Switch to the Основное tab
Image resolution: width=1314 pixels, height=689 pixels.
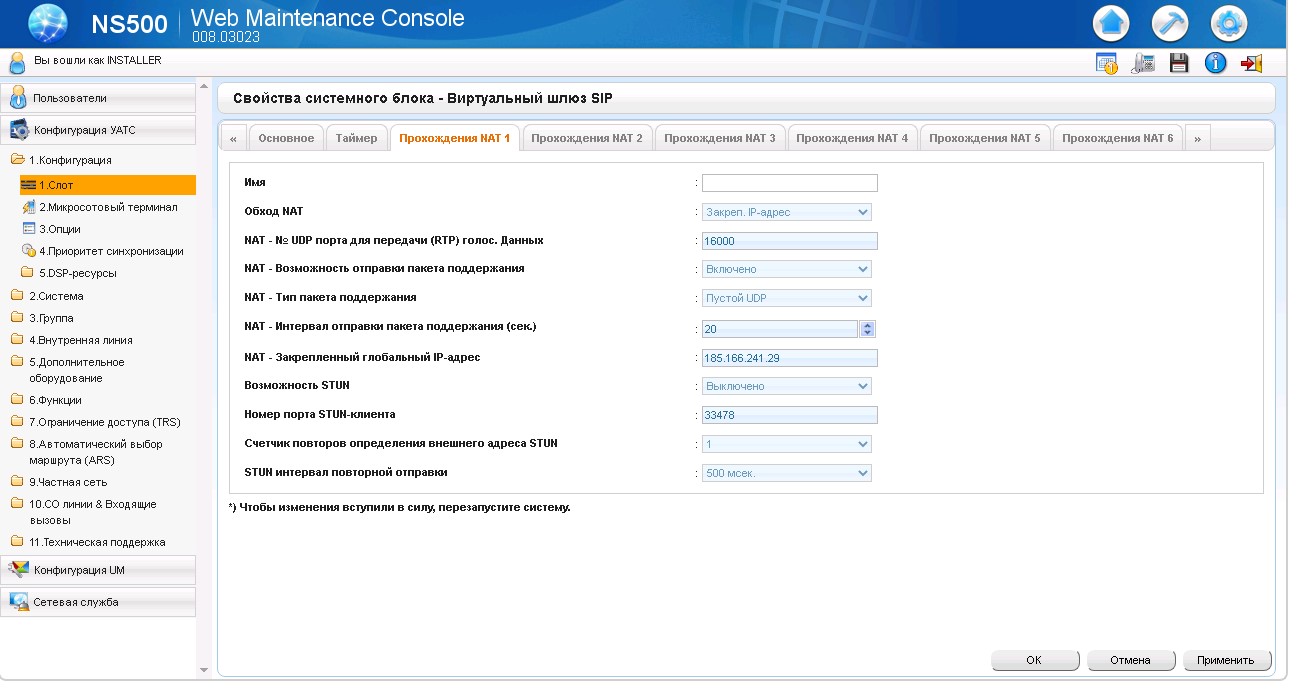(286, 138)
